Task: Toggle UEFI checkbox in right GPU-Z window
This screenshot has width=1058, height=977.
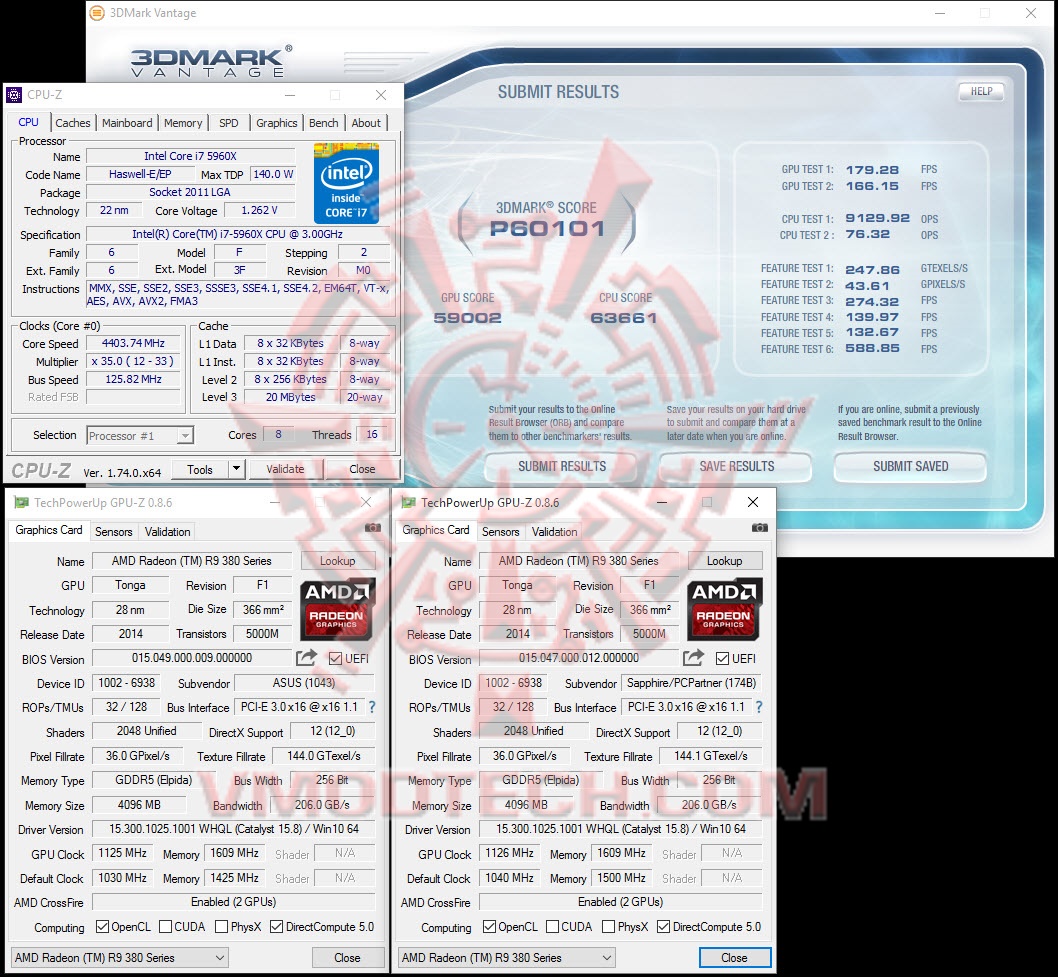Action: (x=722, y=659)
